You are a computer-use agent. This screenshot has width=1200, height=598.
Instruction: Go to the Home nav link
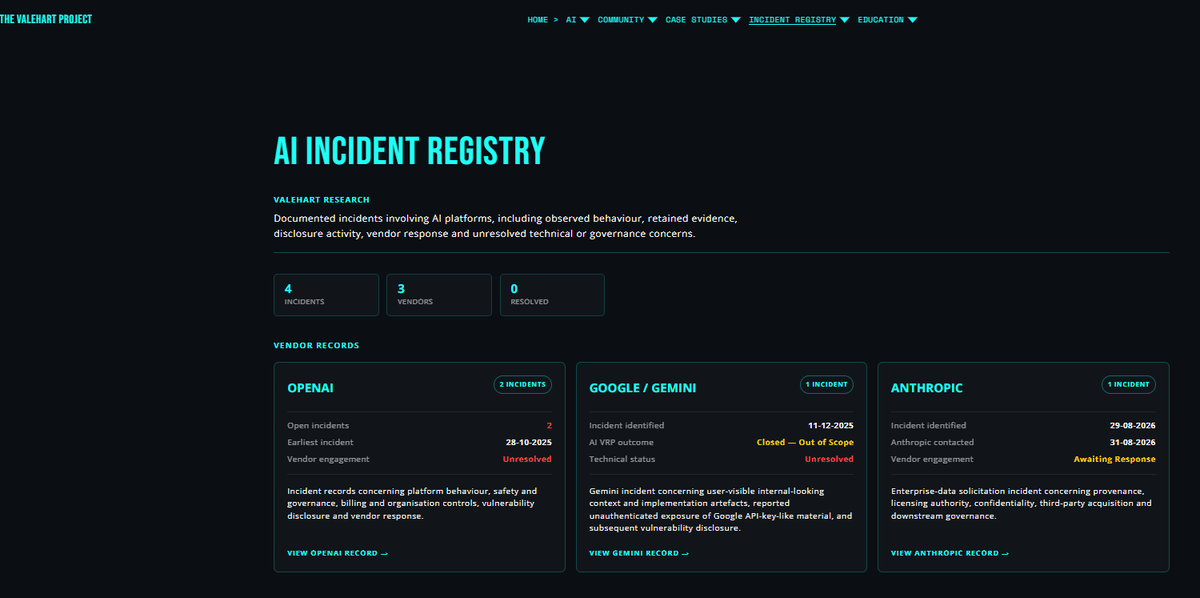pyautogui.click(x=538, y=20)
